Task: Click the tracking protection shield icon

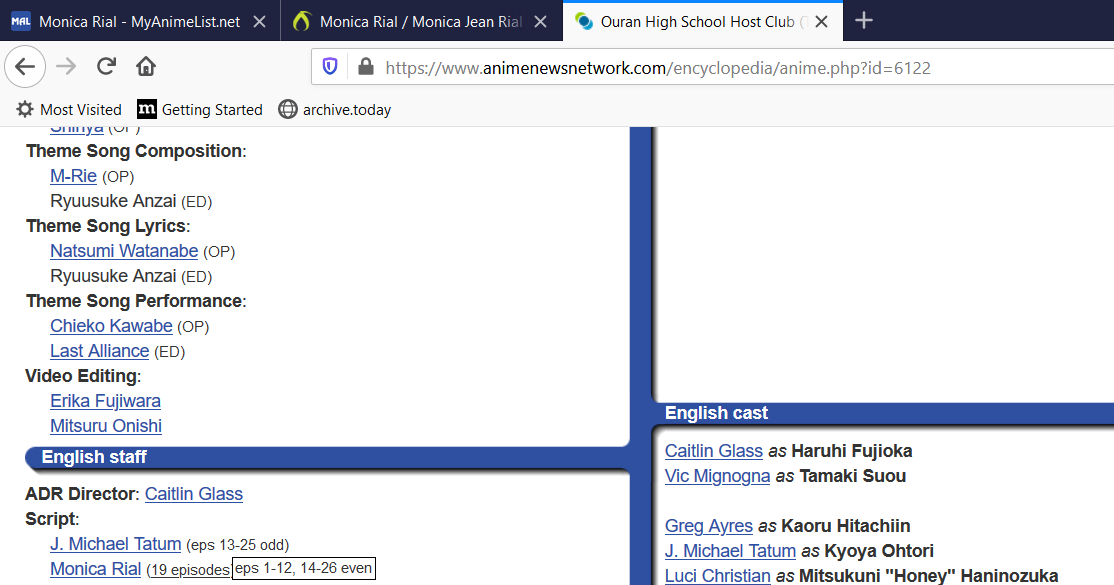Action: [x=330, y=67]
